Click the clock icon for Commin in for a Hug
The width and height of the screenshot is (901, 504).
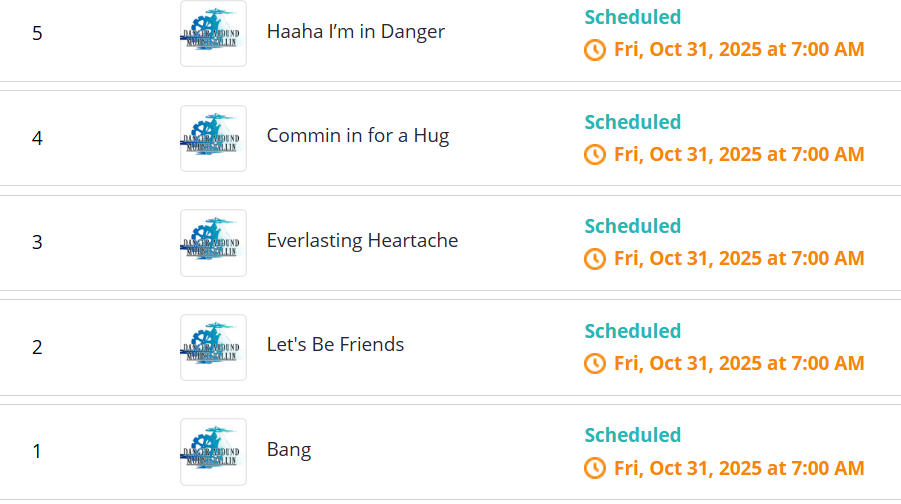pyautogui.click(x=595, y=154)
